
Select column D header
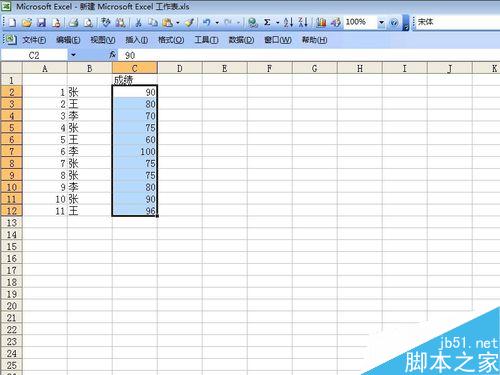180,68
